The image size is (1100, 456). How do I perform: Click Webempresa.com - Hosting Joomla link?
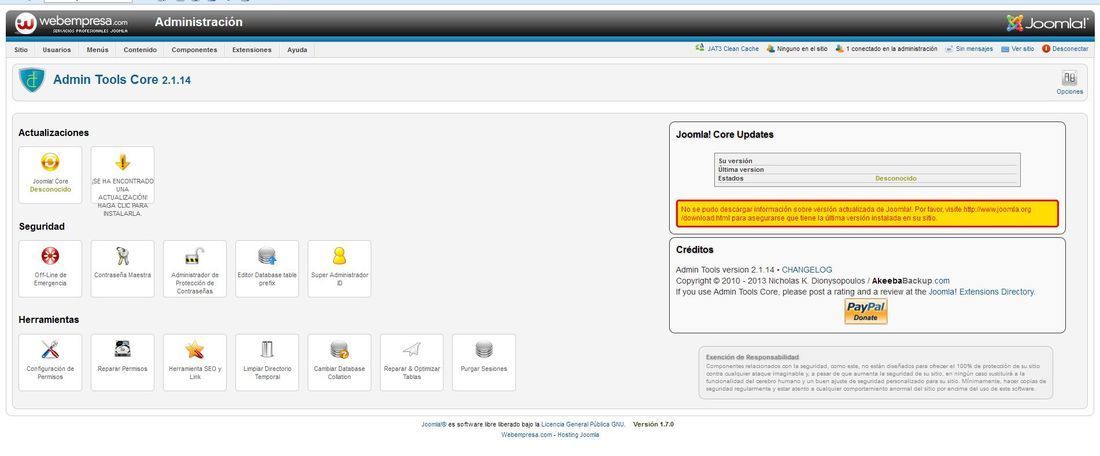click(x=550, y=435)
